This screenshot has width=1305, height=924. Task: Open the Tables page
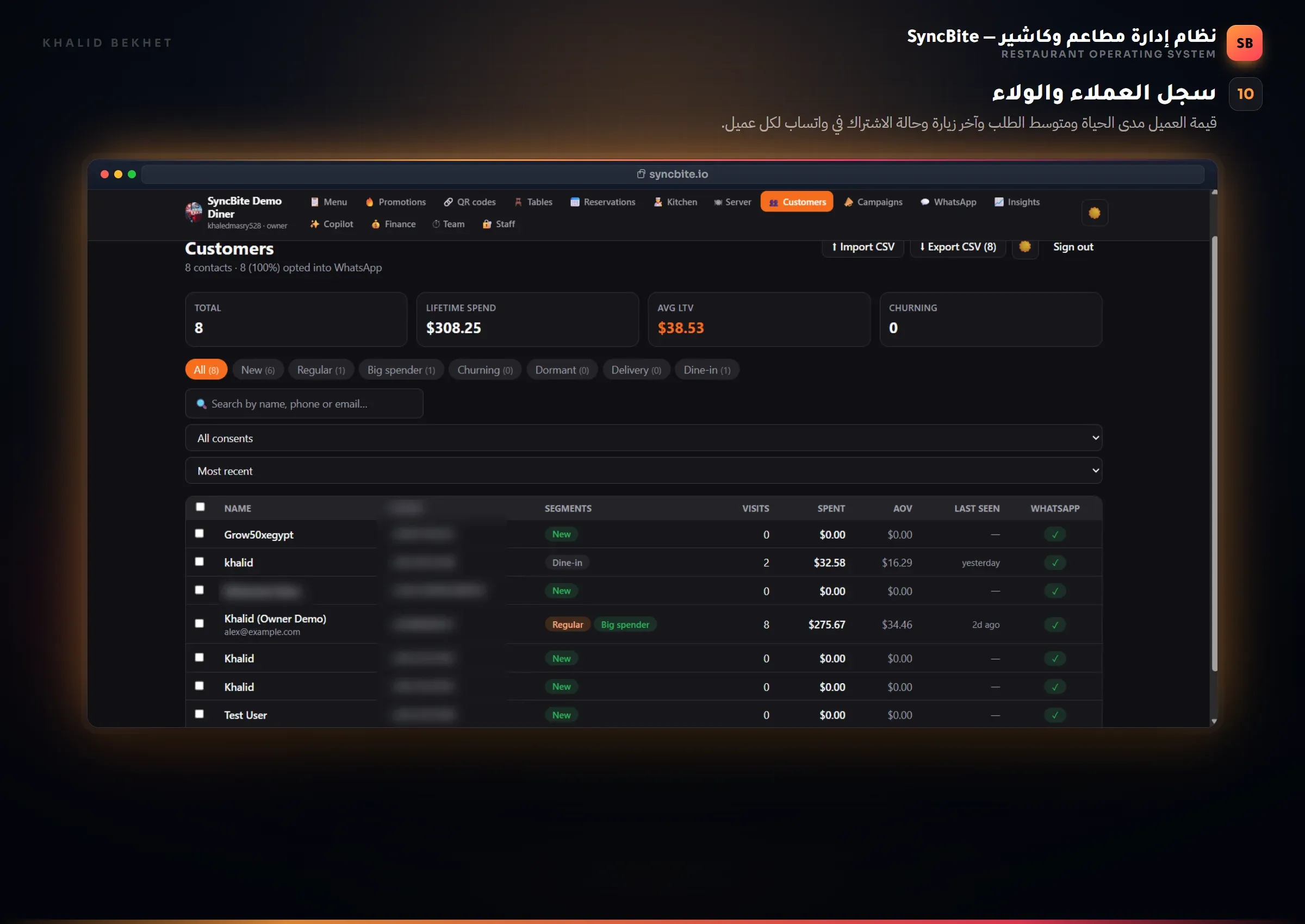tap(533, 202)
